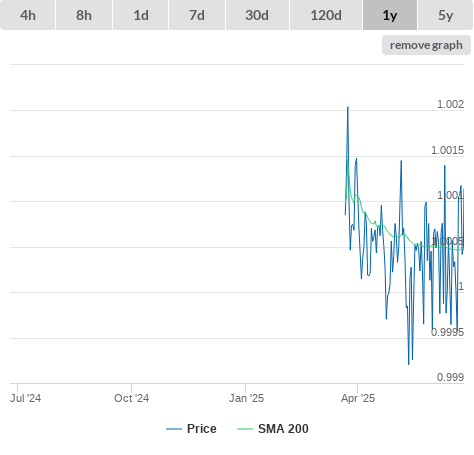Click the remove graph button
Viewport: 474px width, 455px height.
[426, 45]
